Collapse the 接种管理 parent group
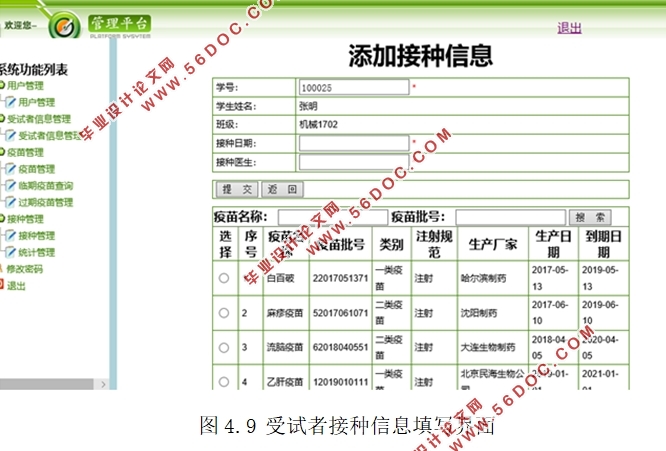 click(2, 219)
